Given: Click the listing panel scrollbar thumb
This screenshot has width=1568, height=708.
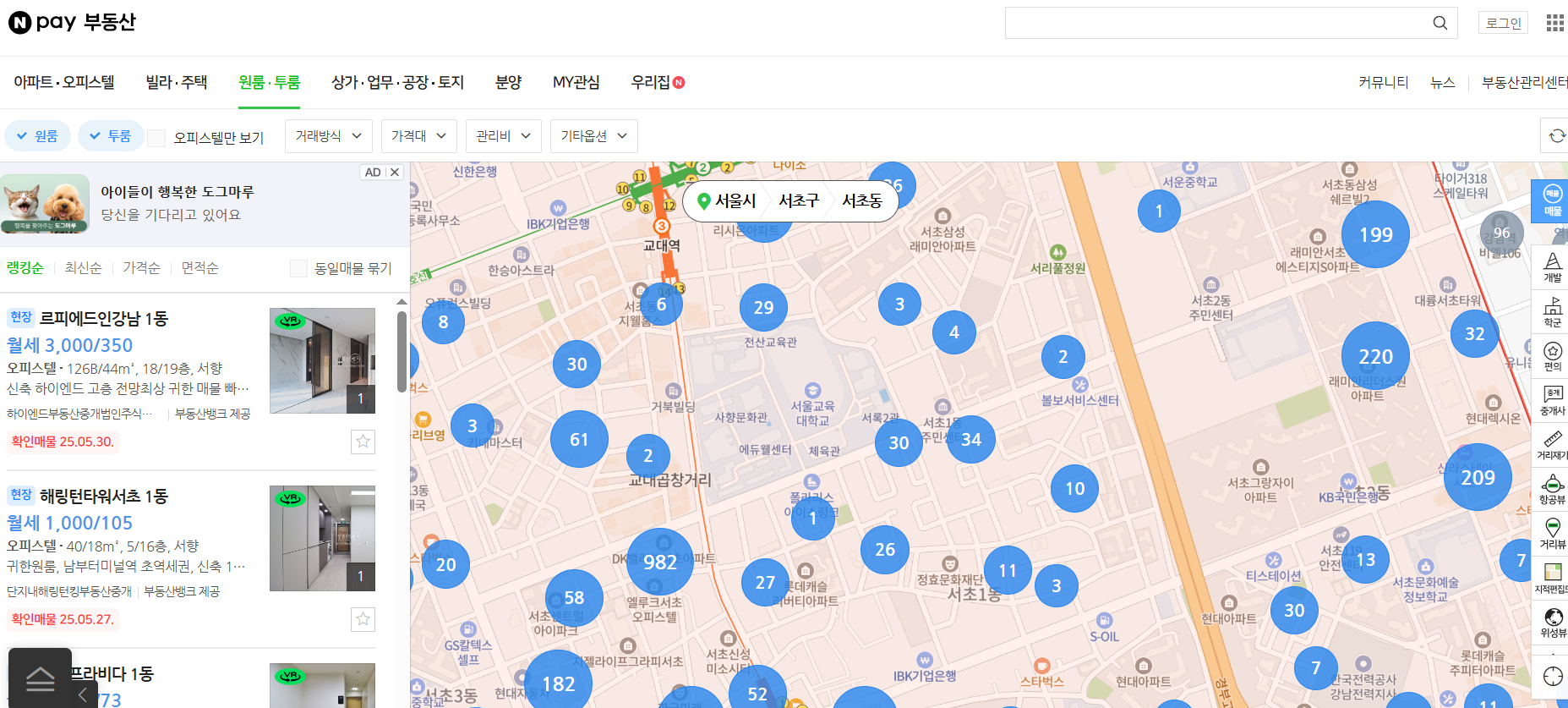Looking at the screenshot, I should tap(402, 352).
